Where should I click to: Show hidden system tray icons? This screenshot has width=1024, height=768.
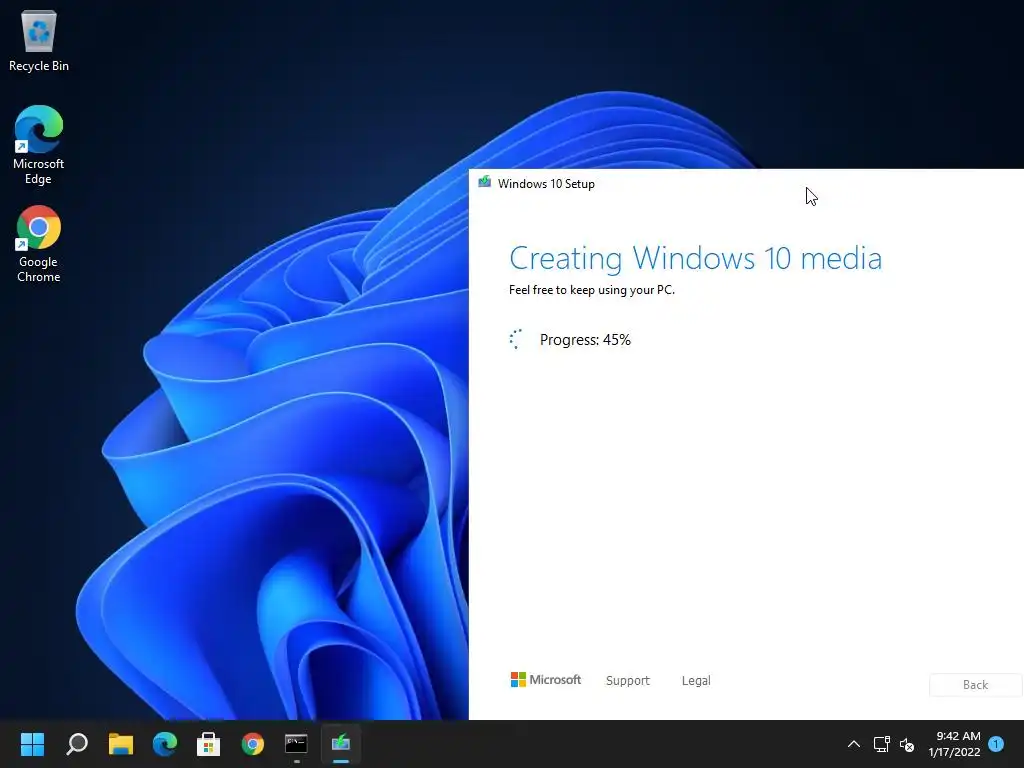pos(854,744)
